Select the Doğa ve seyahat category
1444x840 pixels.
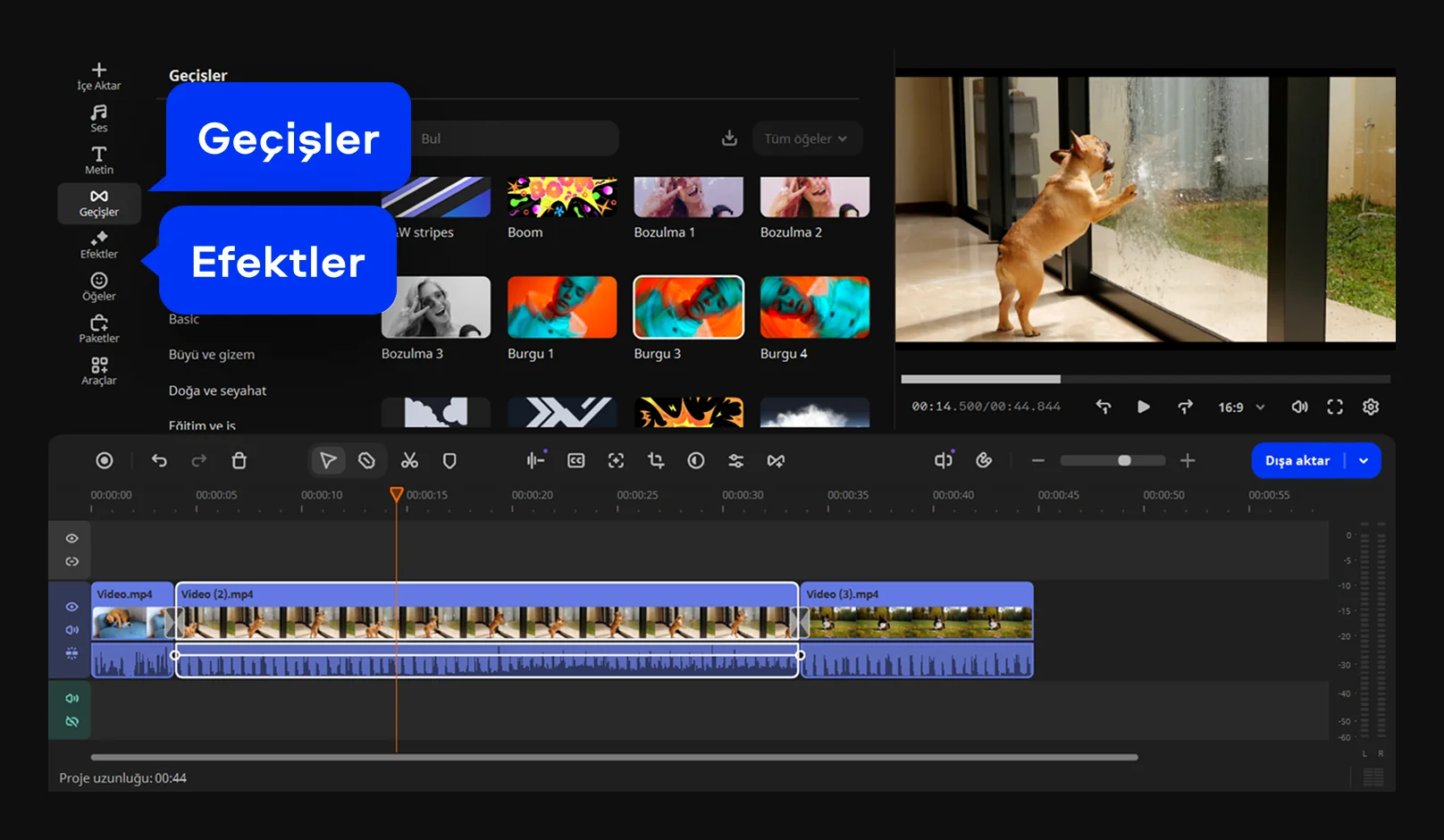click(217, 391)
